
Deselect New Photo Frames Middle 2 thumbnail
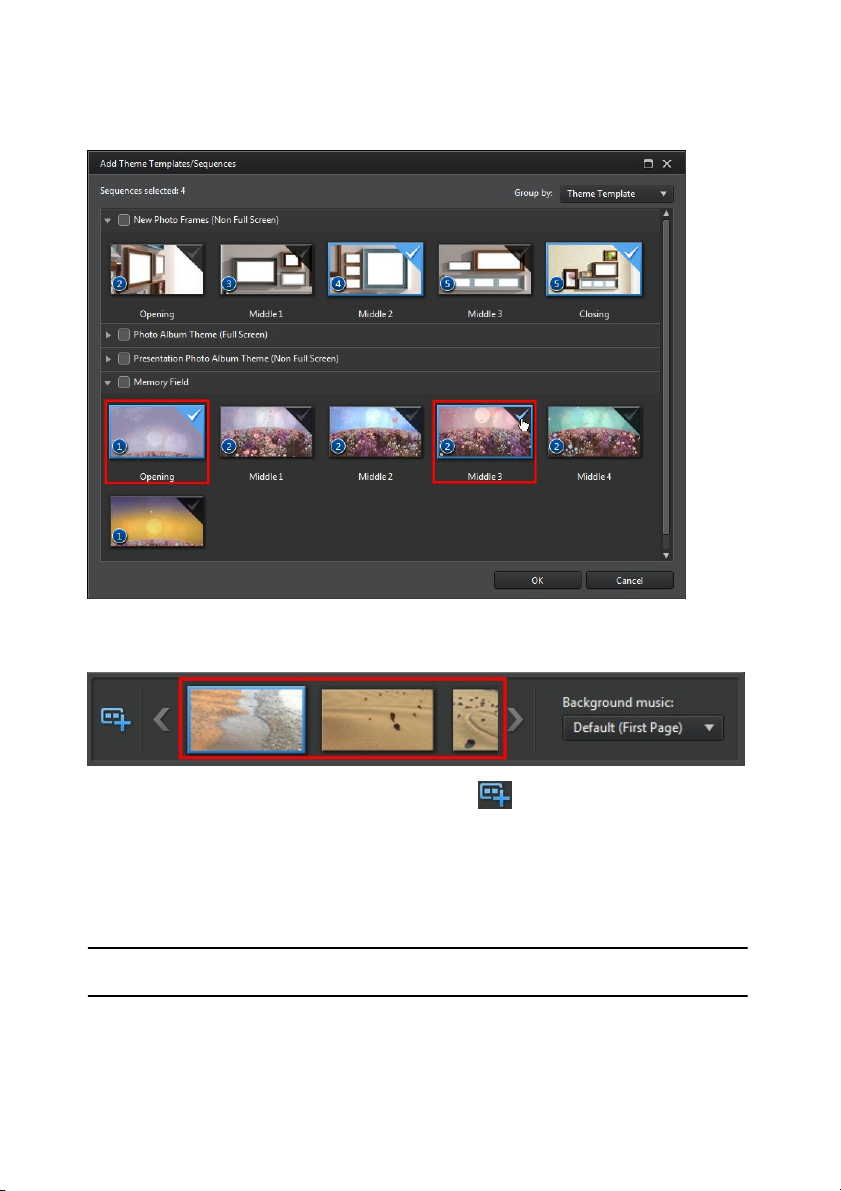tap(375, 269)
